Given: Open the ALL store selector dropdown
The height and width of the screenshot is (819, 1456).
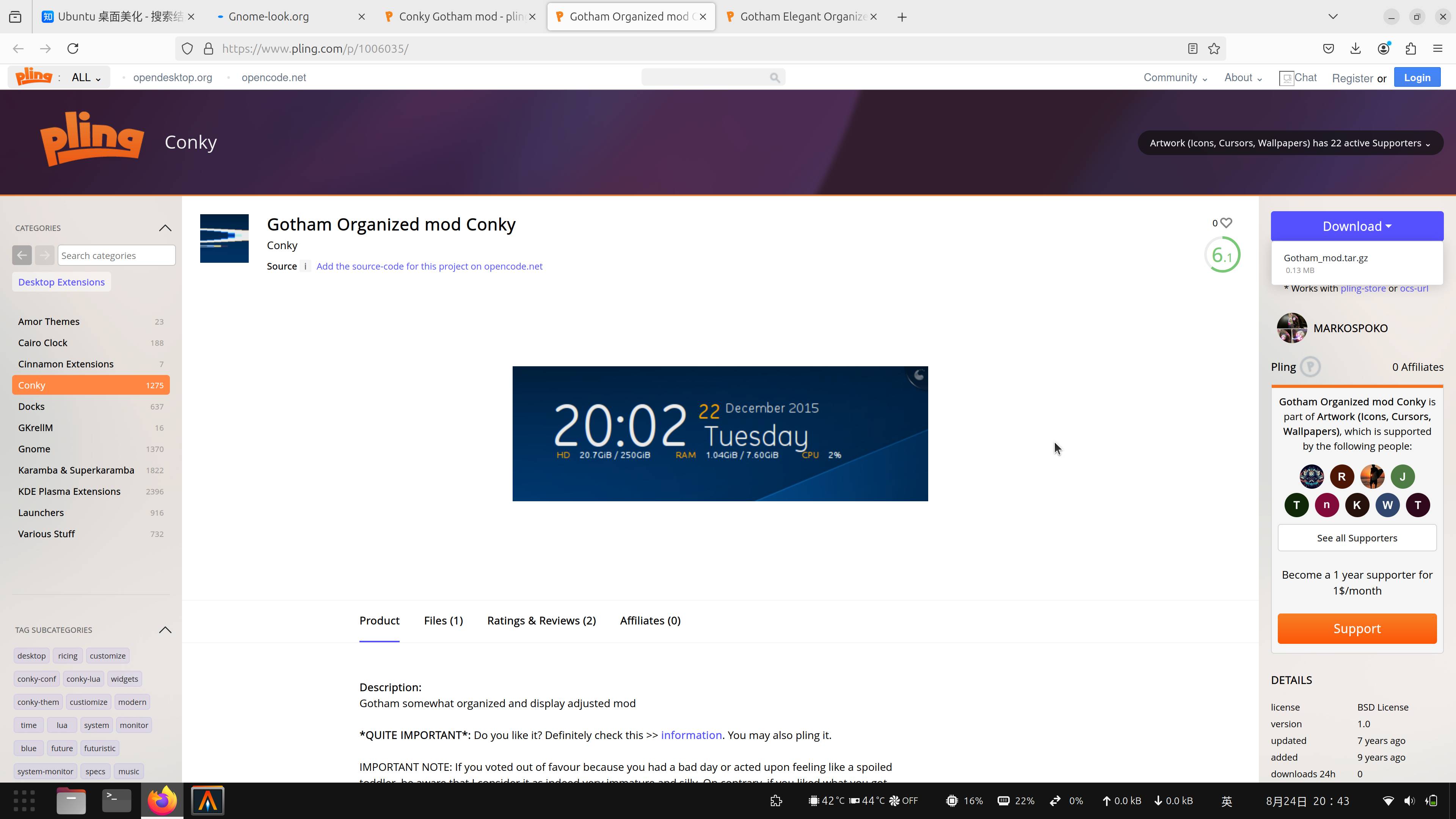Looking at the screenshot, I should tap(86, 77).
